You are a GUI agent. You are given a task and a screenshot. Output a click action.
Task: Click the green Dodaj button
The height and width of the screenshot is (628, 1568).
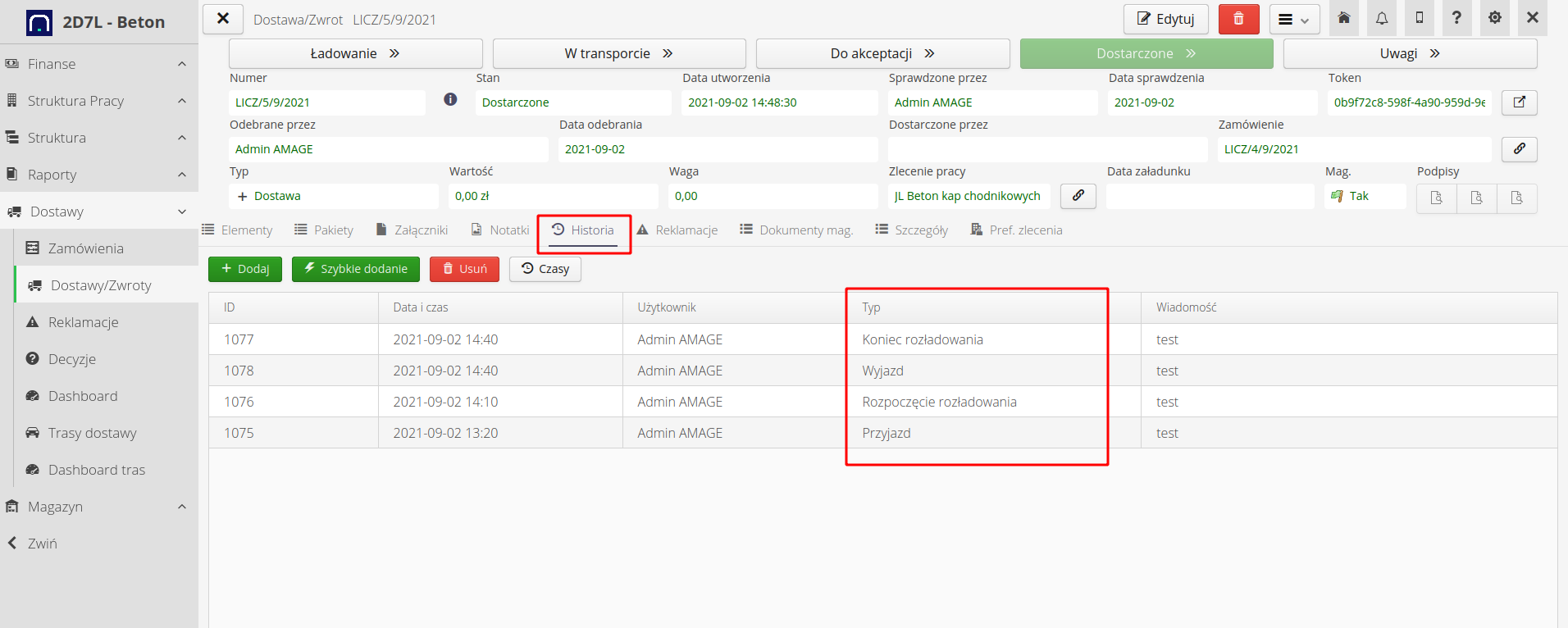[245, 269]
